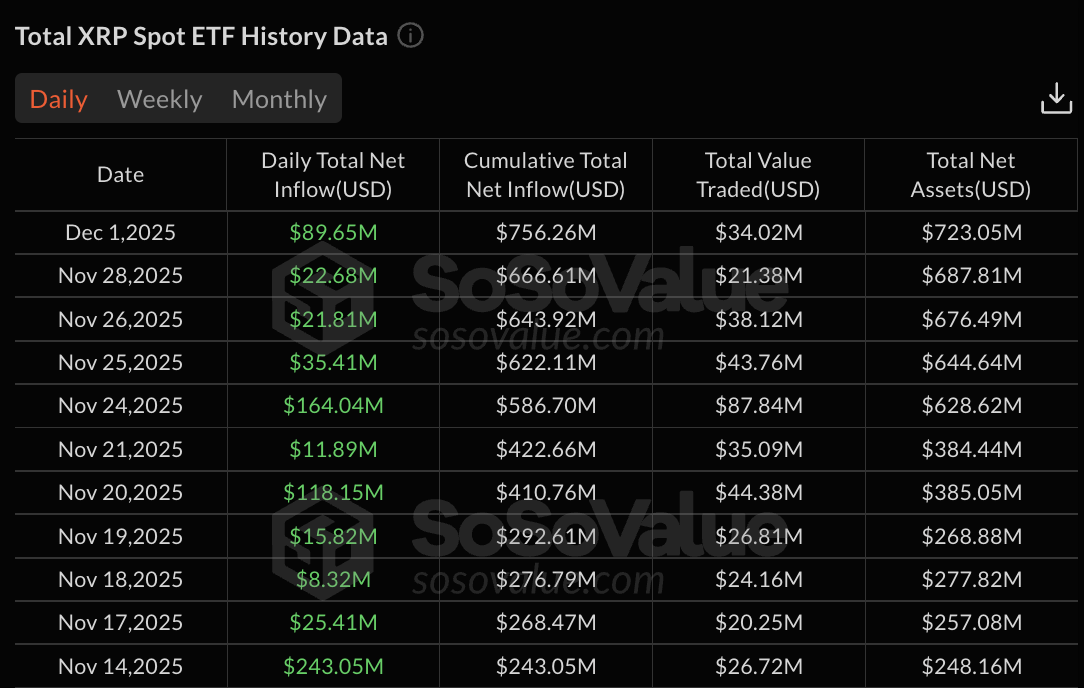The image size is (1084, 688).
Task: Click the $164.04M daily inflow value
Action: (x=333, y=405)
